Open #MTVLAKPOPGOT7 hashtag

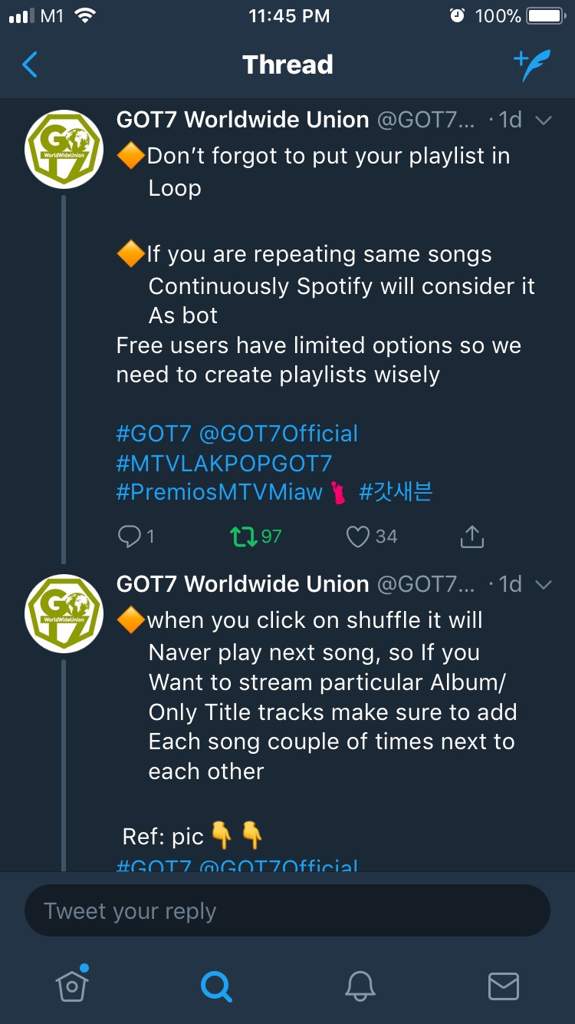(x=224, y=464)
